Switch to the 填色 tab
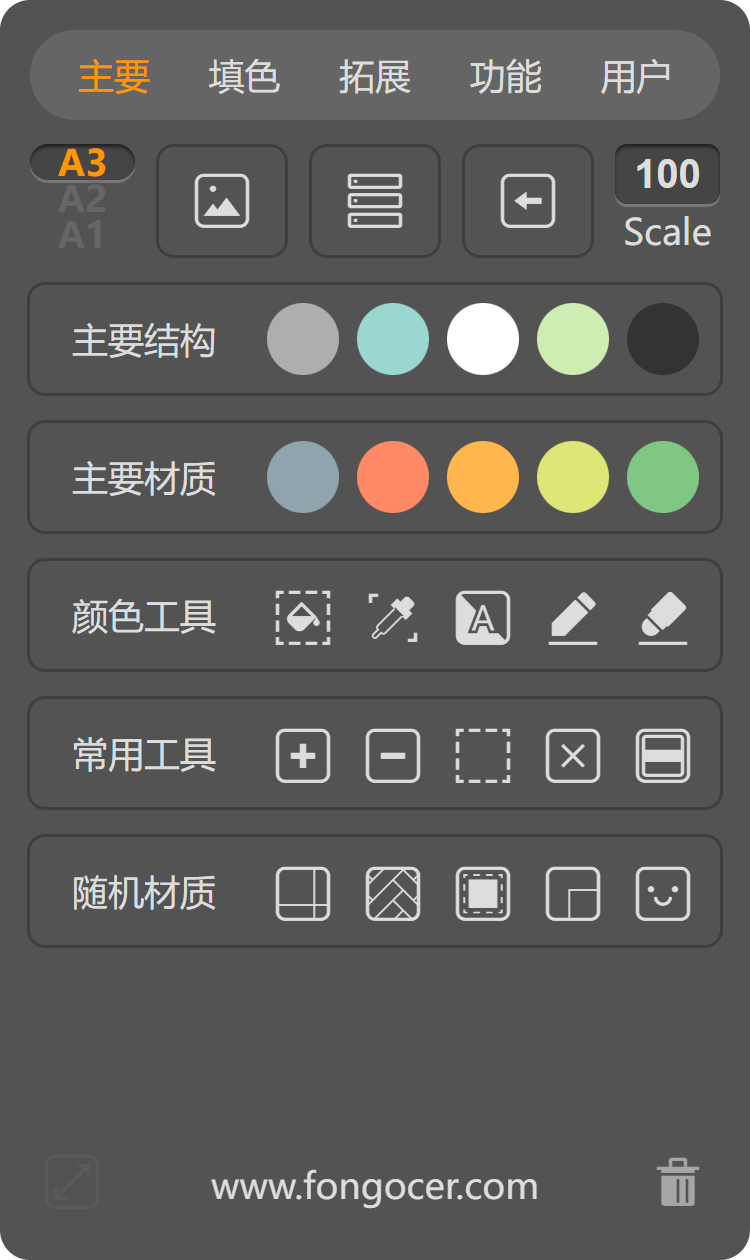 click(x=244, y=76)
